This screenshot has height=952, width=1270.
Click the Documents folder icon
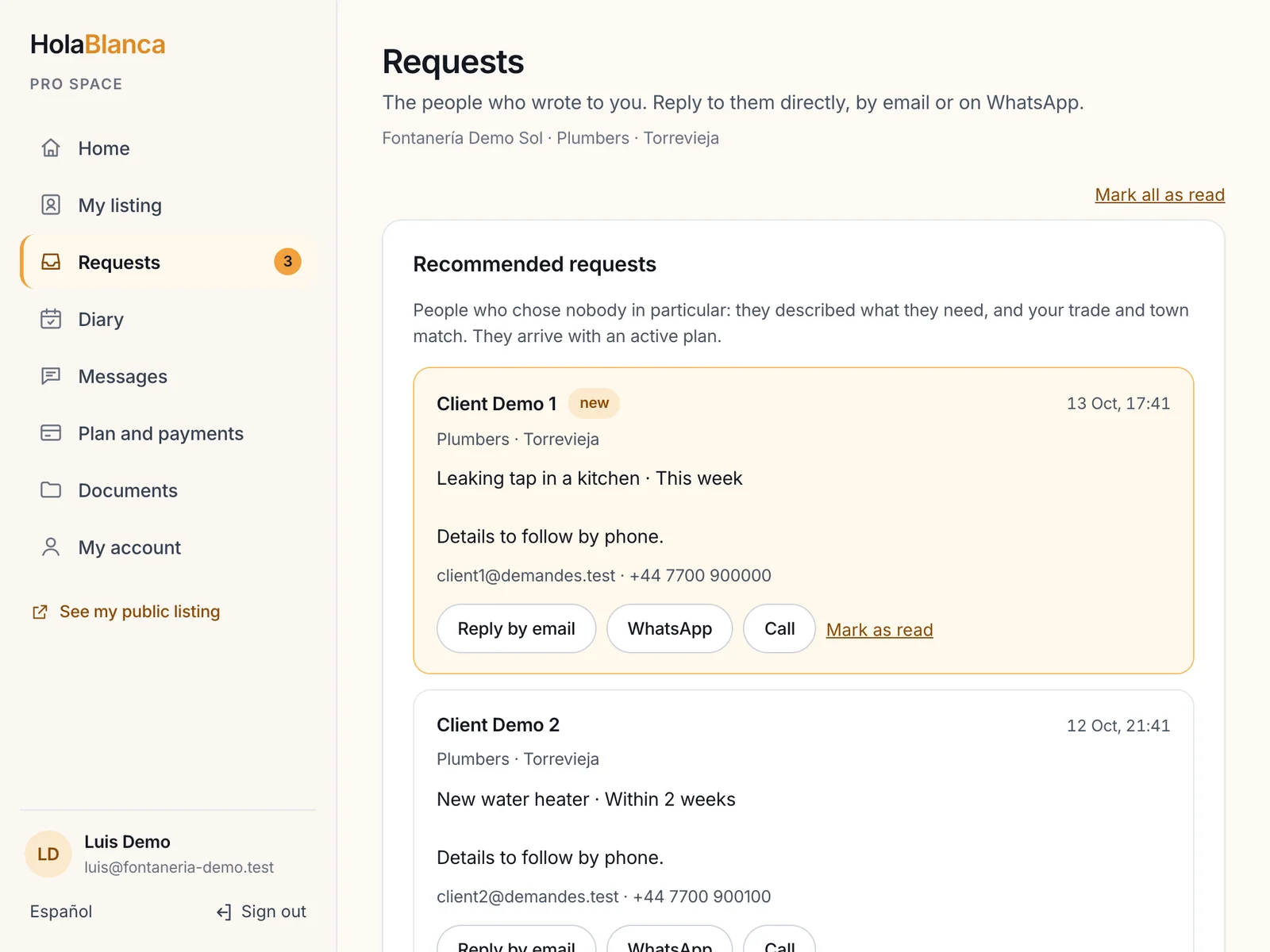tap(51, 491)
